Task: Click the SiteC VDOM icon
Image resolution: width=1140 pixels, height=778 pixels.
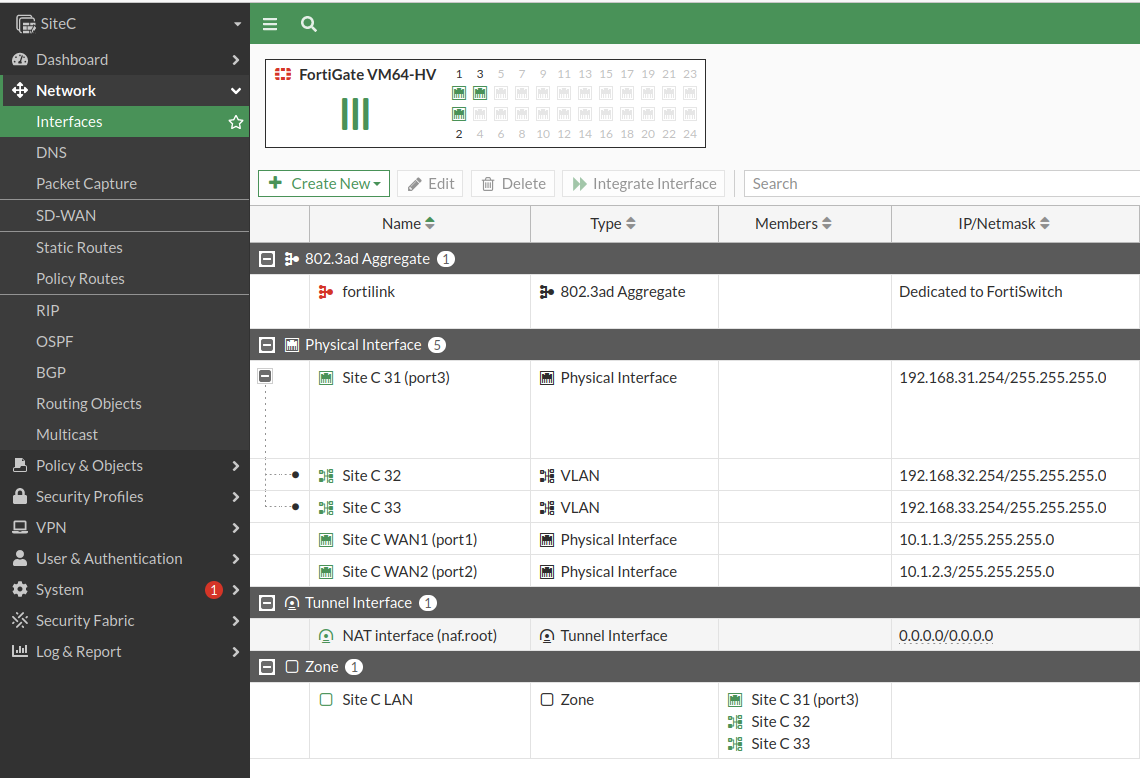Action: [25, 24]
